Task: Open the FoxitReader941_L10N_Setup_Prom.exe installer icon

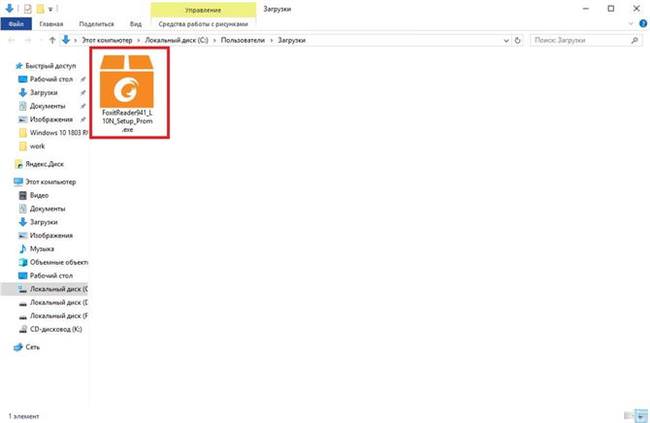Action: pyautogui.click(x=127, y=81)
